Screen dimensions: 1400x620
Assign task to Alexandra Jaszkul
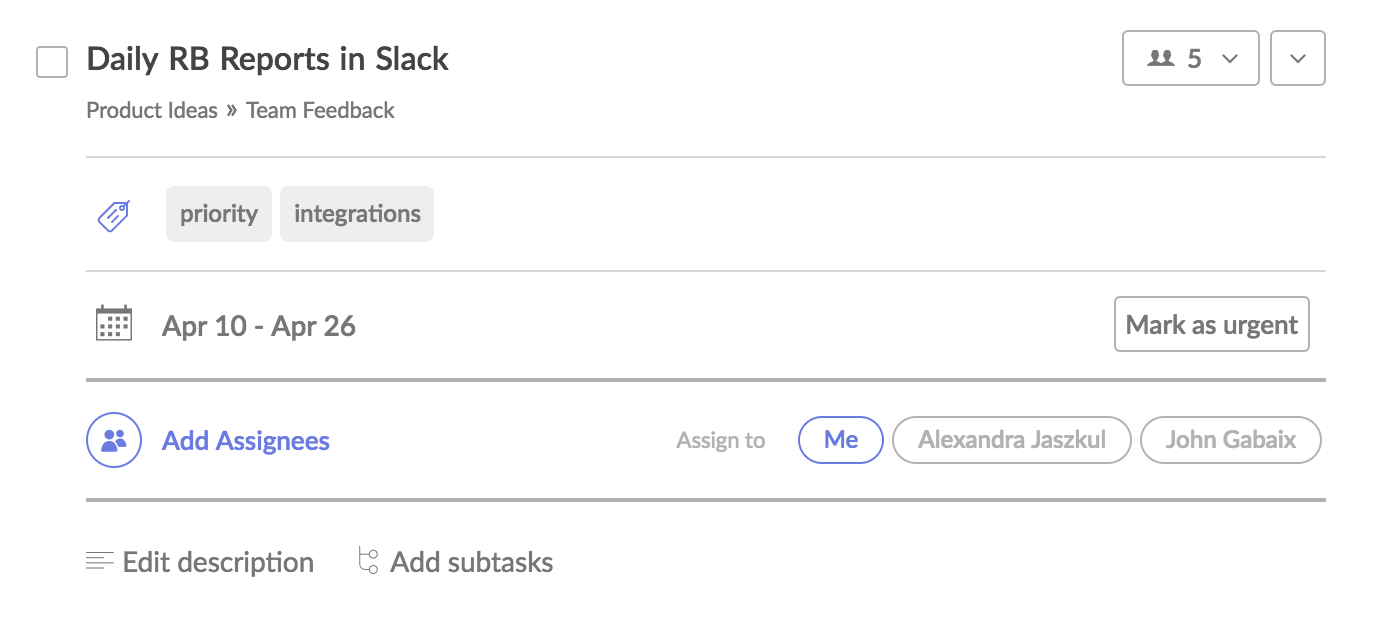pos(1011,440)
